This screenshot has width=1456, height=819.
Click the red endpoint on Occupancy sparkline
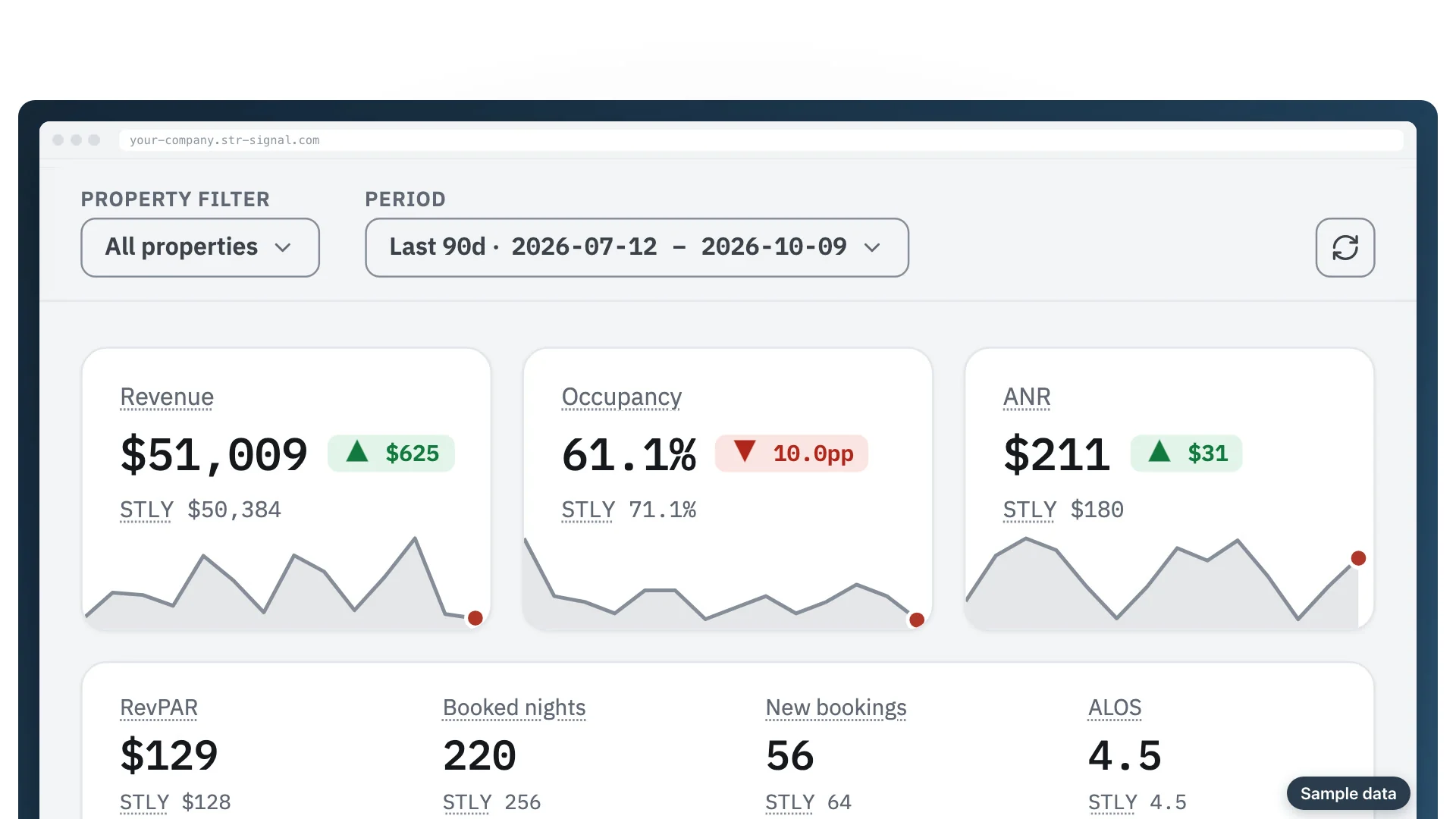pos(917,620)
